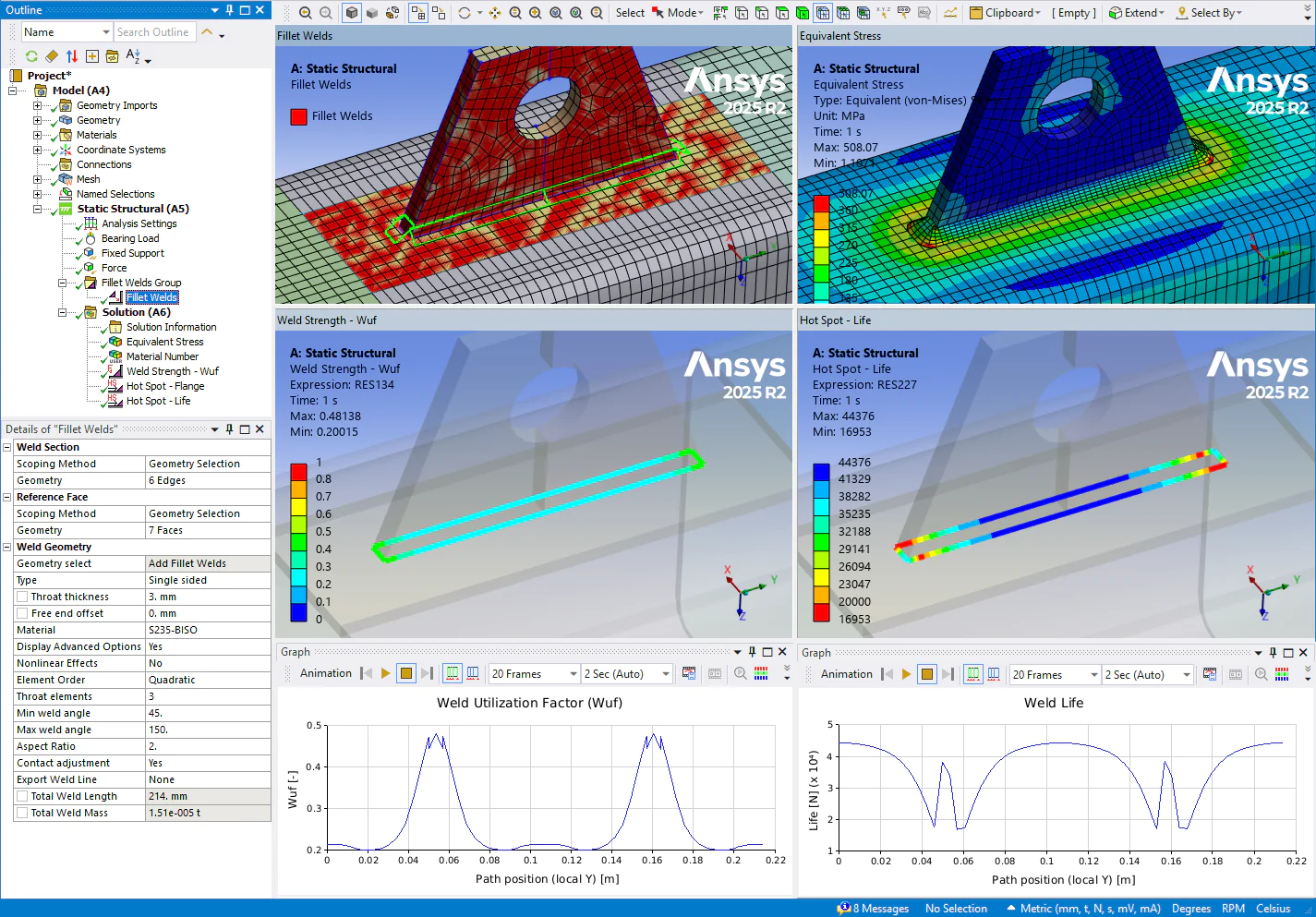Open the 20 Frames dropdown in Wuf graph
The image size is (1316, 917).
pos(534,674)
